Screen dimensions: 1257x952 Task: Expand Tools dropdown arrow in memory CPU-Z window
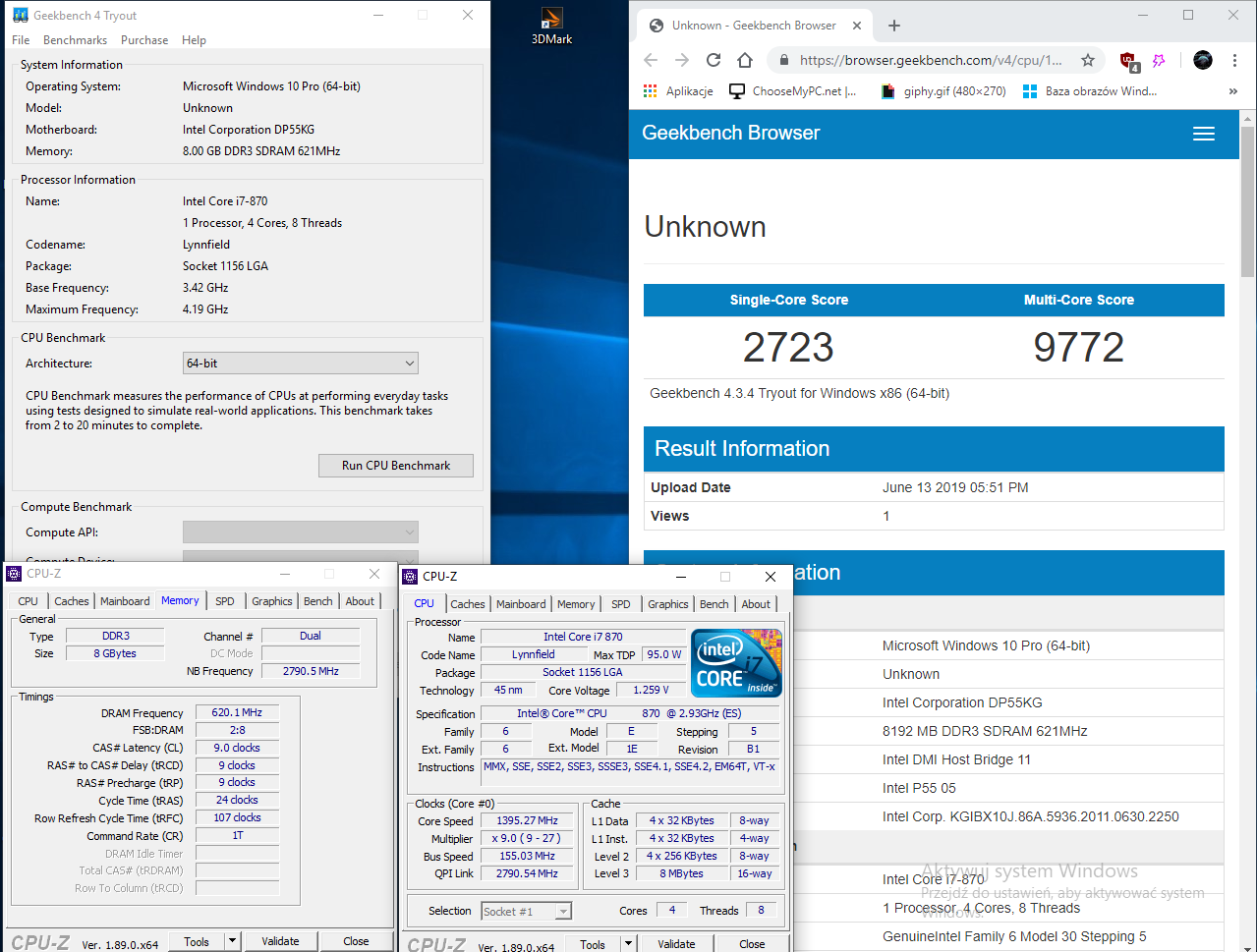pyautogui.click(x=233, y=941)
